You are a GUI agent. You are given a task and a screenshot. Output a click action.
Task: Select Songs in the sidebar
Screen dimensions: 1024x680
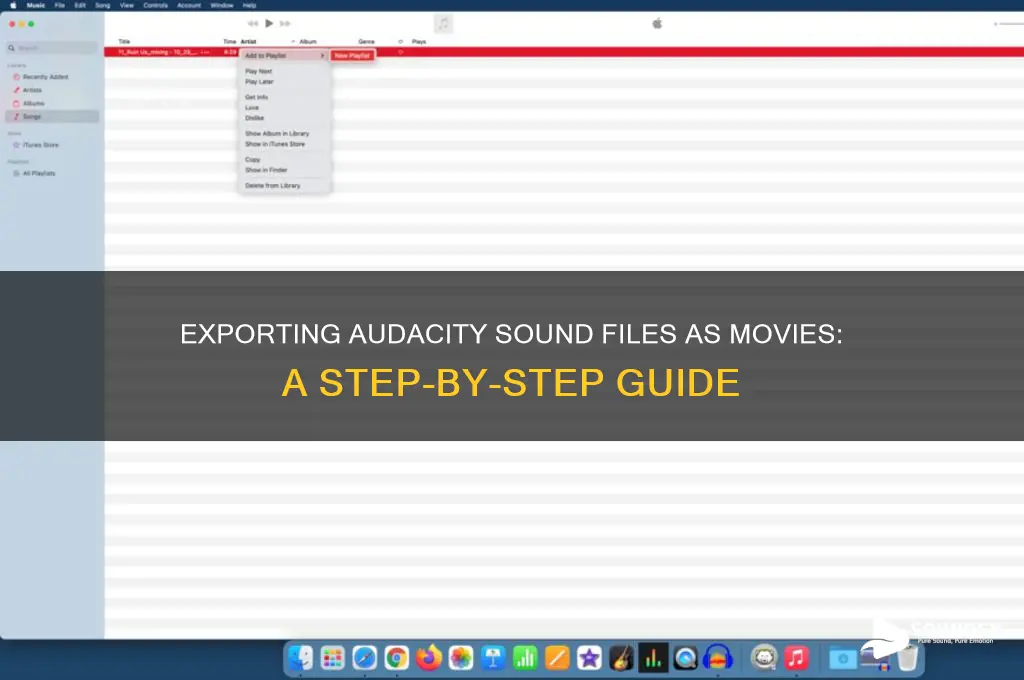pyautogui.click(x=52, y=116)
